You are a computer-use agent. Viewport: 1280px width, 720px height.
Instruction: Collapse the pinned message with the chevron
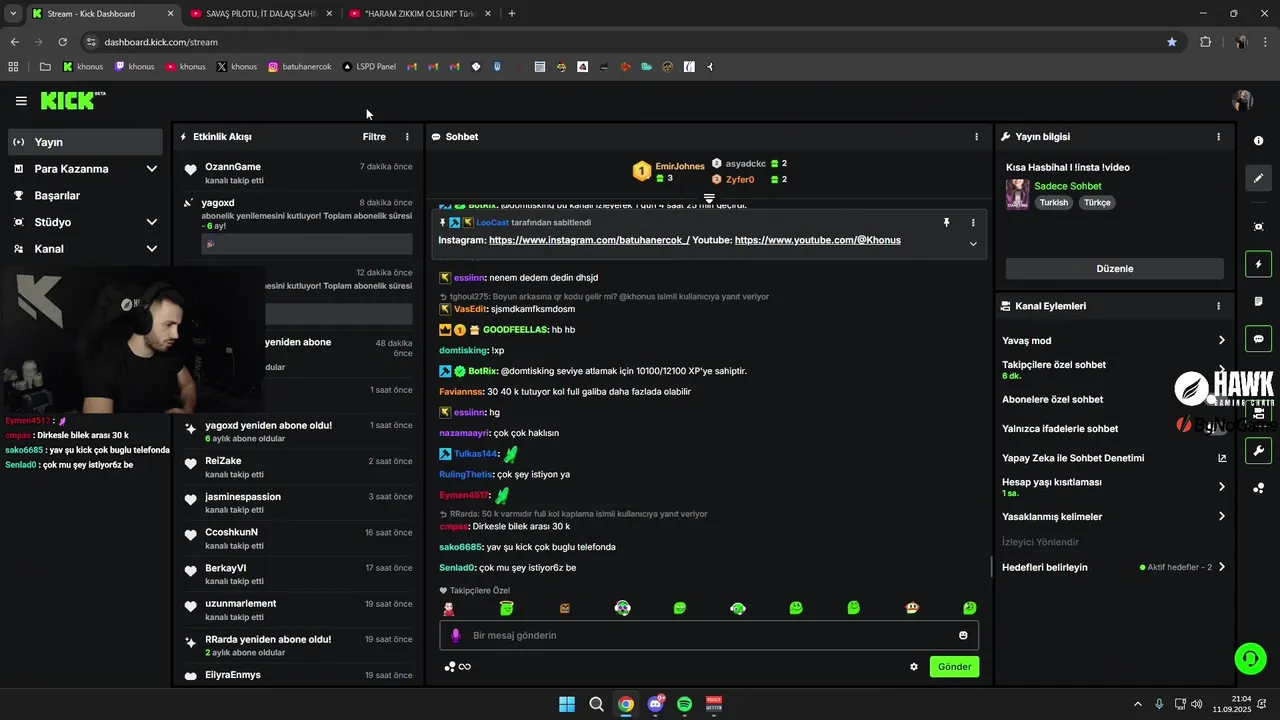(x=973, y=243)
